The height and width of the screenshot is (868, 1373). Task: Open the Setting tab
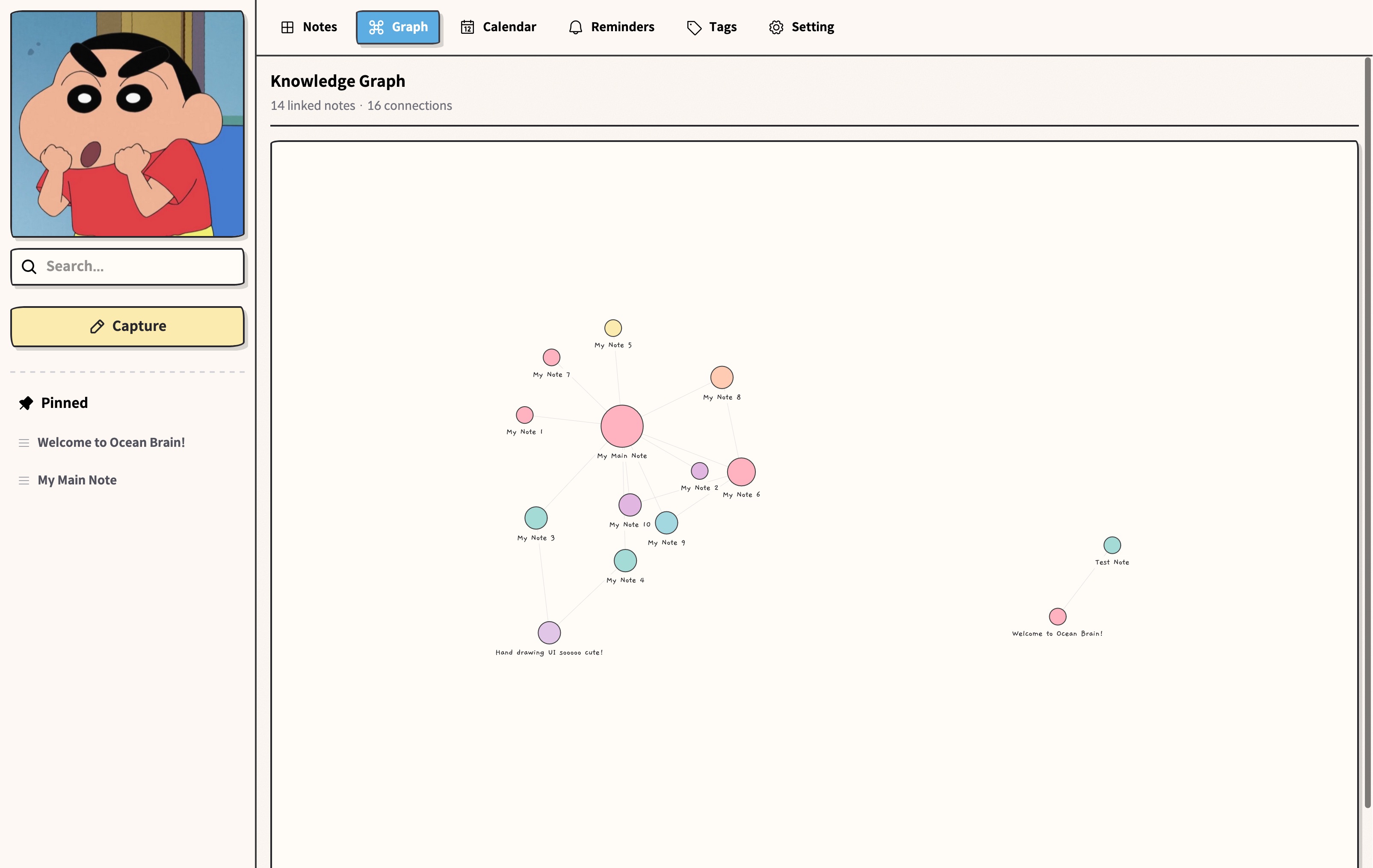click(x=801, y=27)
